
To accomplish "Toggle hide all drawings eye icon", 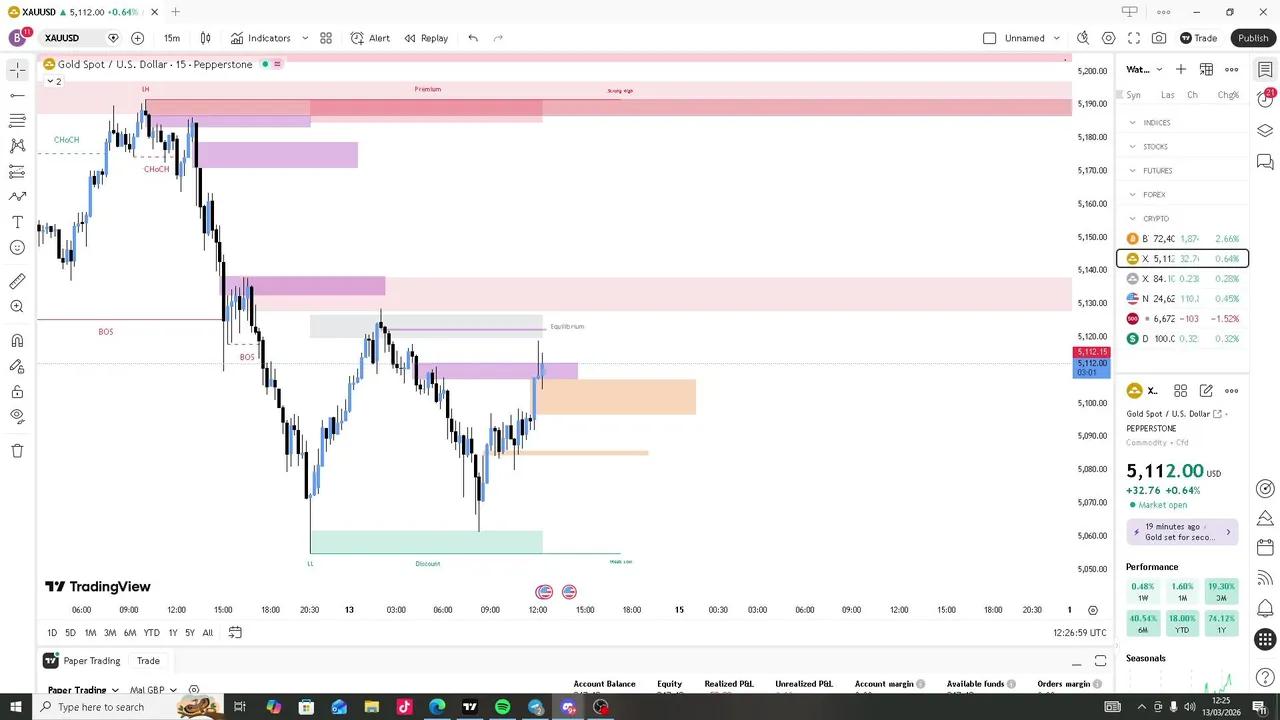I will [17, 416].
